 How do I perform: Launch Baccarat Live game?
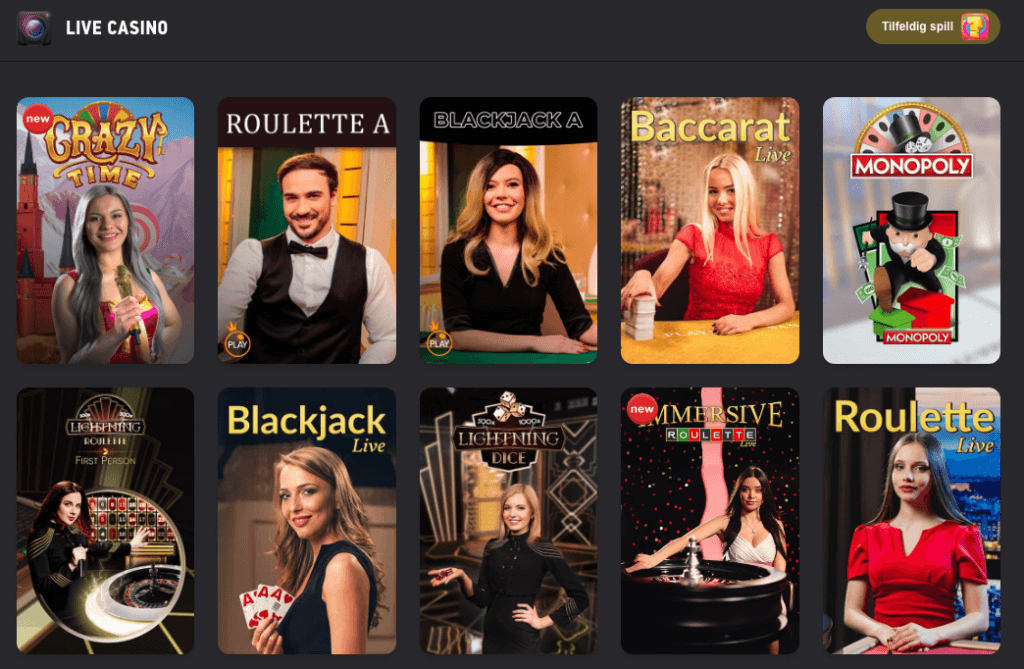tap(710, 230)
